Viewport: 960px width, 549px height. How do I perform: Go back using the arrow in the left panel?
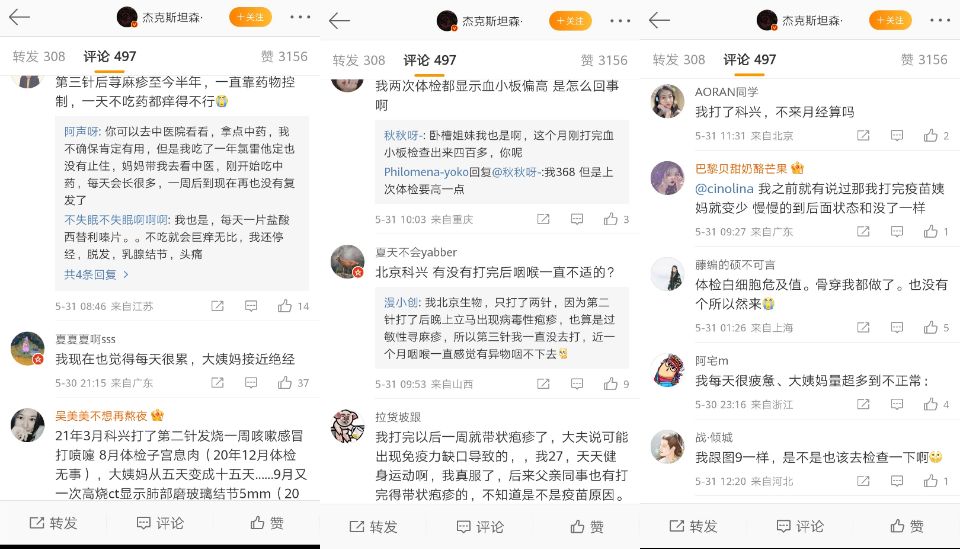[x=19, y=17]
